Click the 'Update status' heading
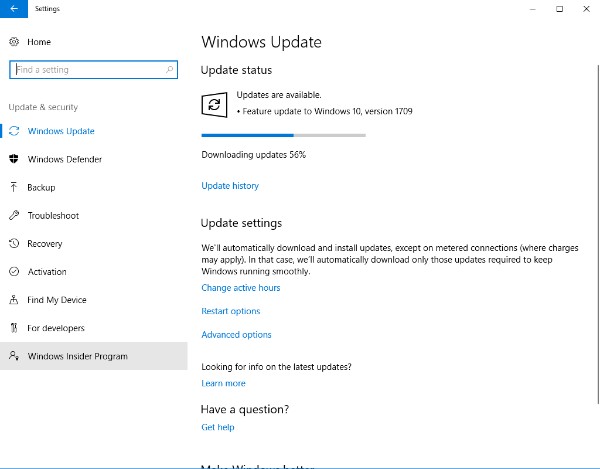 tap(236, 70)
